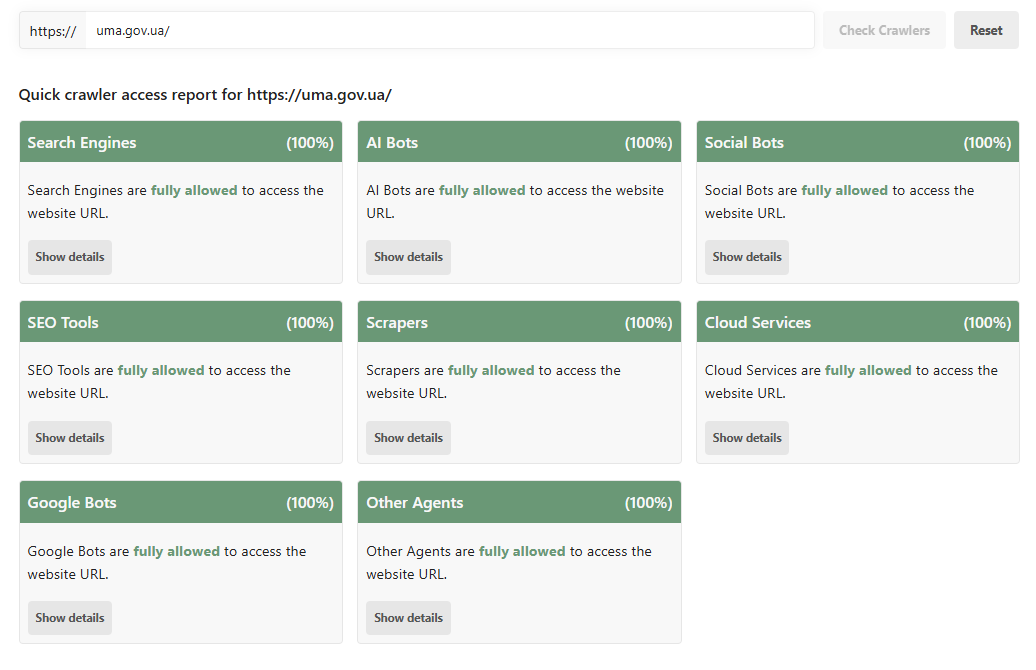1036x670 pixels.
Task: Expand SEO Tools details
Action: pyautogui.click(x=69, y=438)
